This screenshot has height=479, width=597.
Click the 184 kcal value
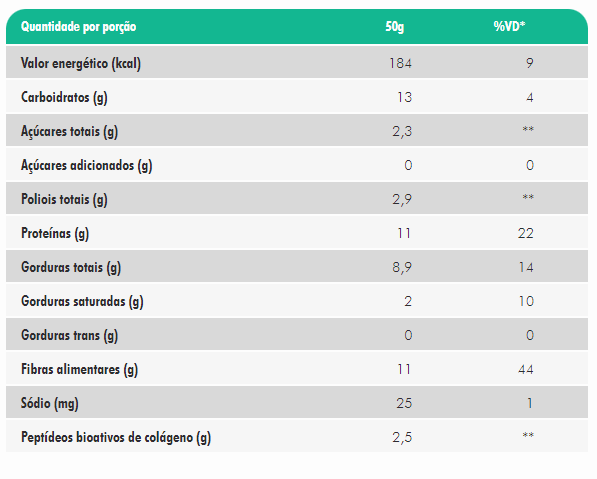point(400,63)
